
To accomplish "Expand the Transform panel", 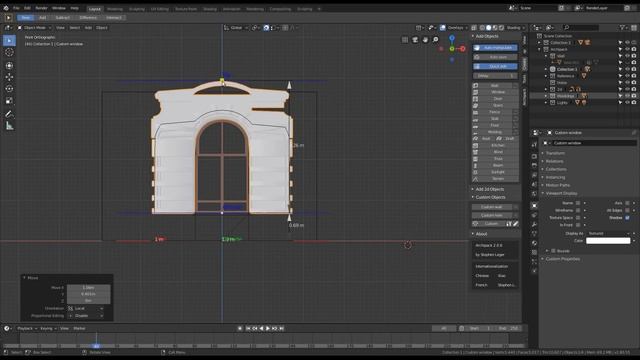I will tap(555, 153).
